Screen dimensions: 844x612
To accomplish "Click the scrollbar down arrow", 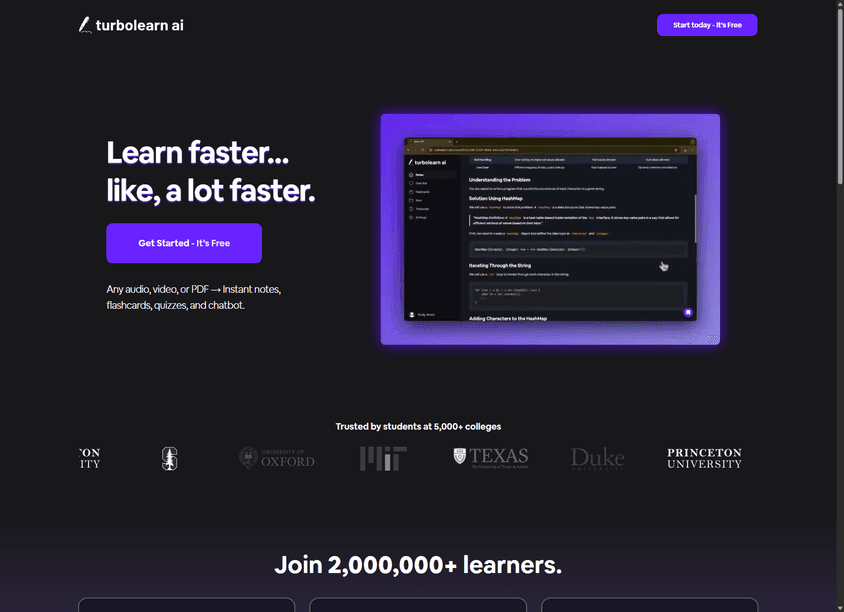I will pos(839,608).
